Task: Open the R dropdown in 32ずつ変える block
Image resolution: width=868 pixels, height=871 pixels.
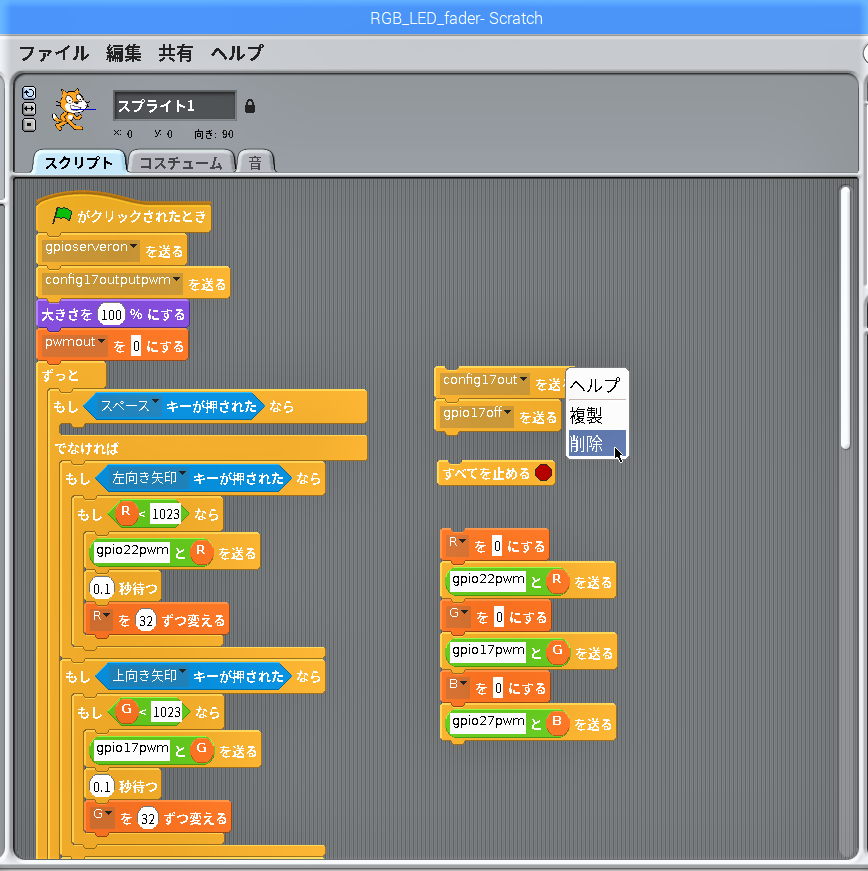Action: (107, 615)
